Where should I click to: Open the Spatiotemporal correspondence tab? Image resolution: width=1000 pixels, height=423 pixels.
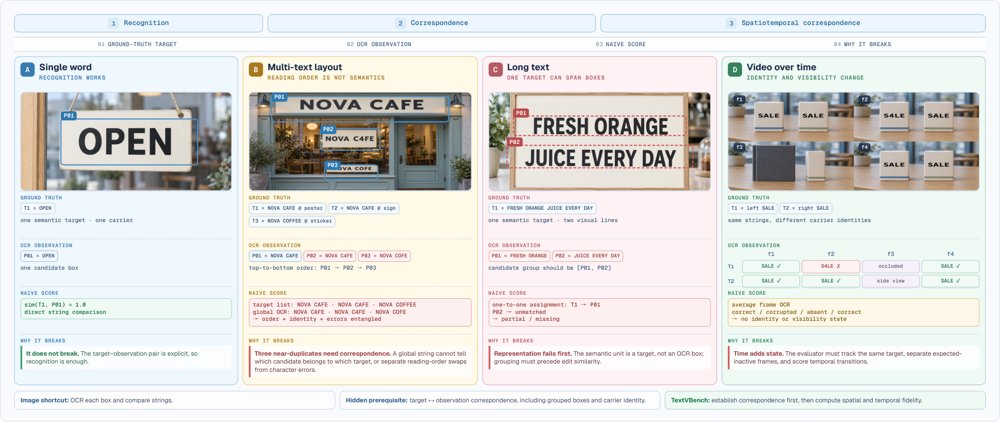pyautogui.click(x=793, y=23)
